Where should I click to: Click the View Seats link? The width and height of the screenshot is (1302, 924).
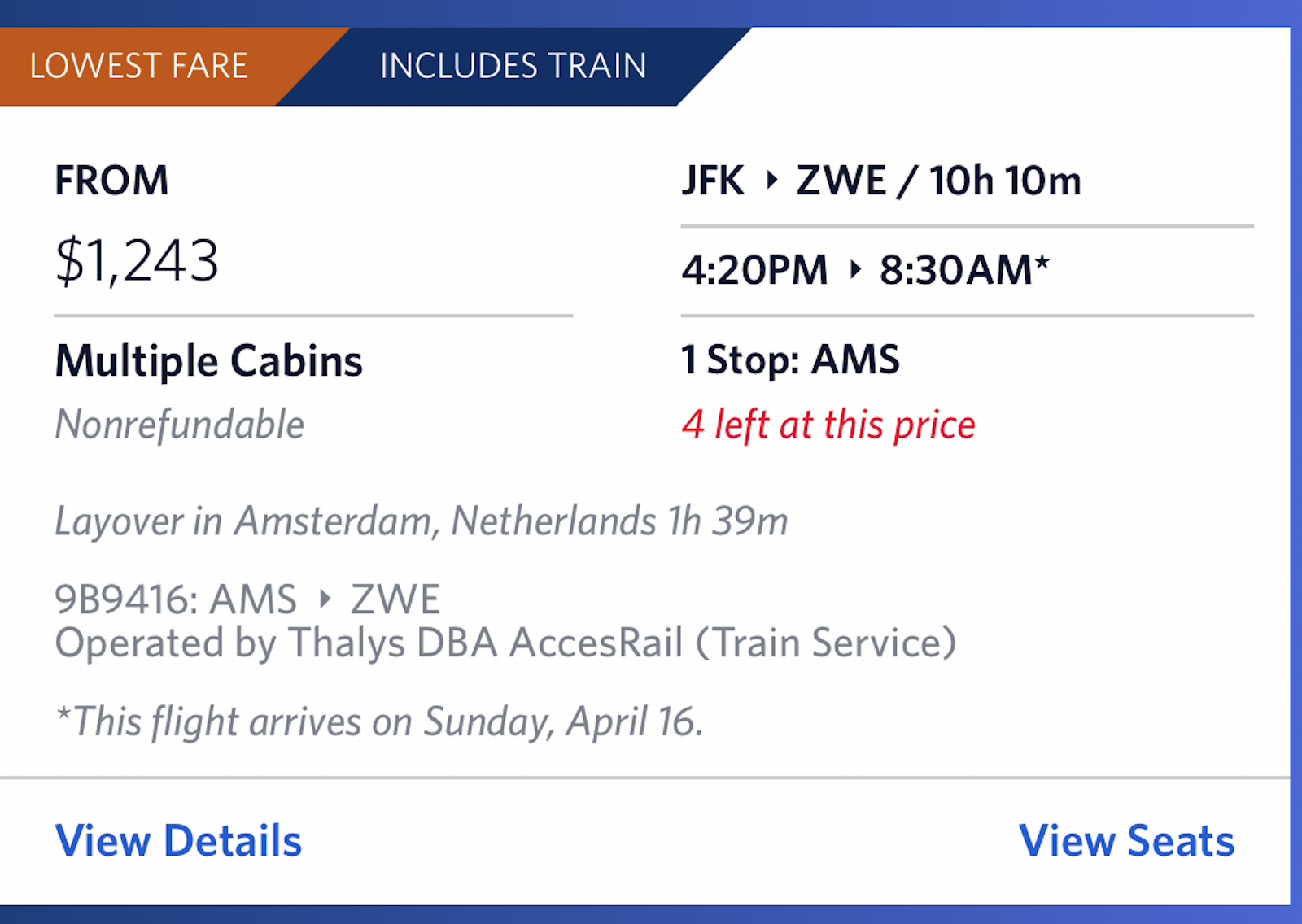1125,841
